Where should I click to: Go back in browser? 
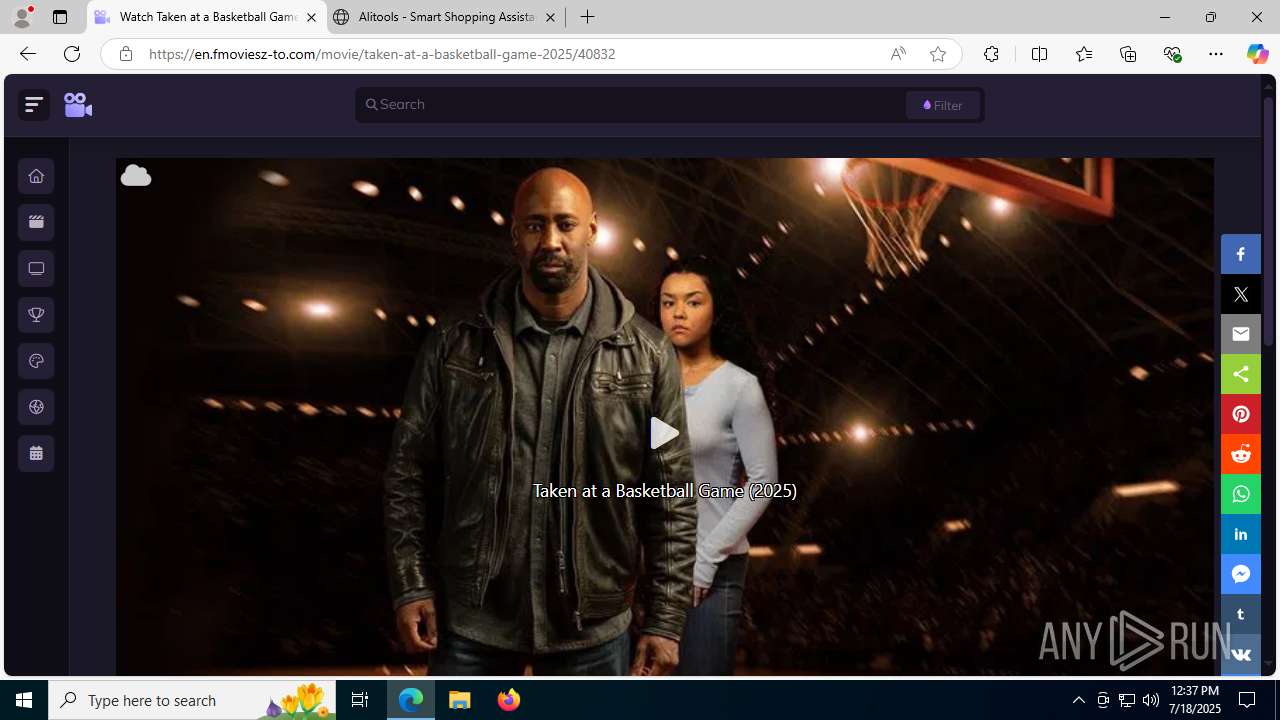(27, 54)
